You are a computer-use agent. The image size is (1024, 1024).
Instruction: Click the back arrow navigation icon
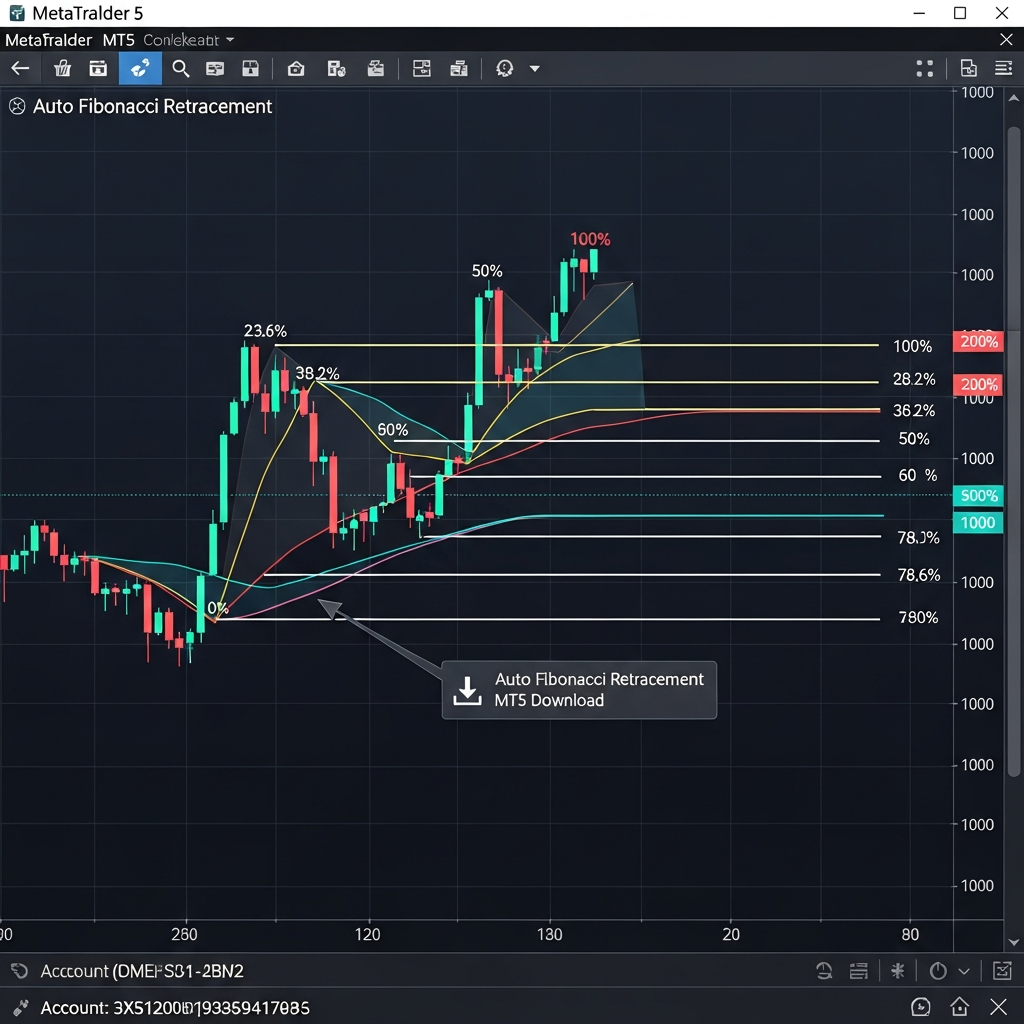tap(19, 68)
